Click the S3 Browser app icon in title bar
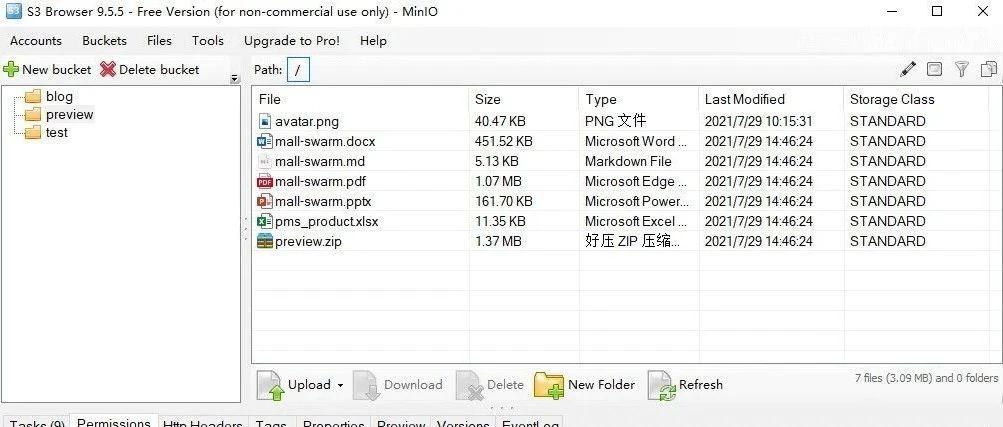 tap(13, 11)
